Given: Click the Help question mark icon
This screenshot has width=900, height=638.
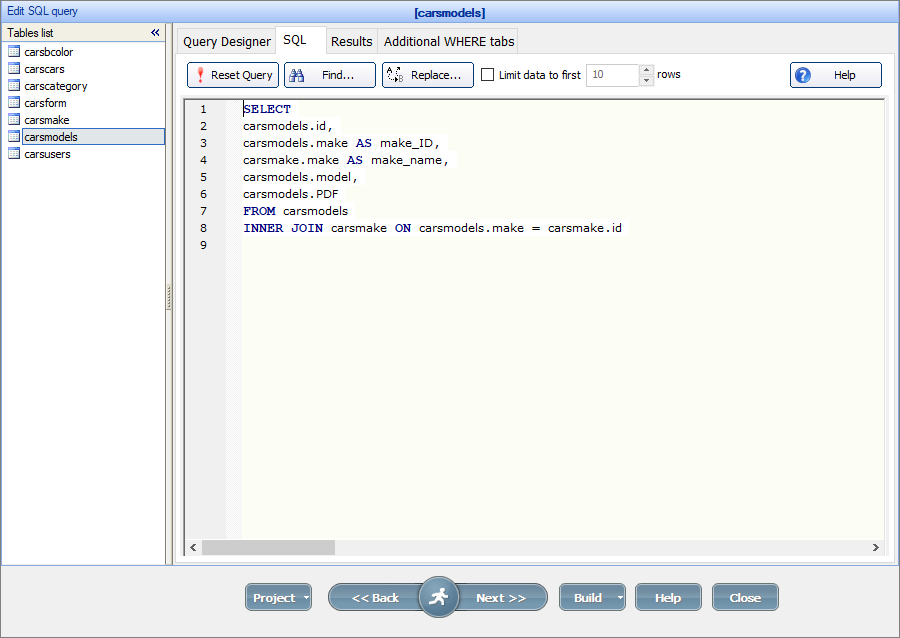Looking at the screenshot, I should click(803, 74).
